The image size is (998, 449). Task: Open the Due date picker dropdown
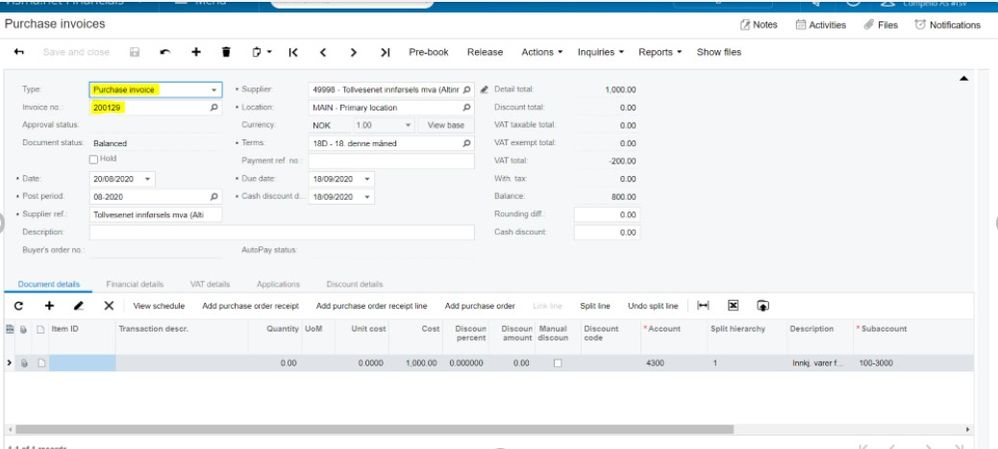click(x=367, y=179)
